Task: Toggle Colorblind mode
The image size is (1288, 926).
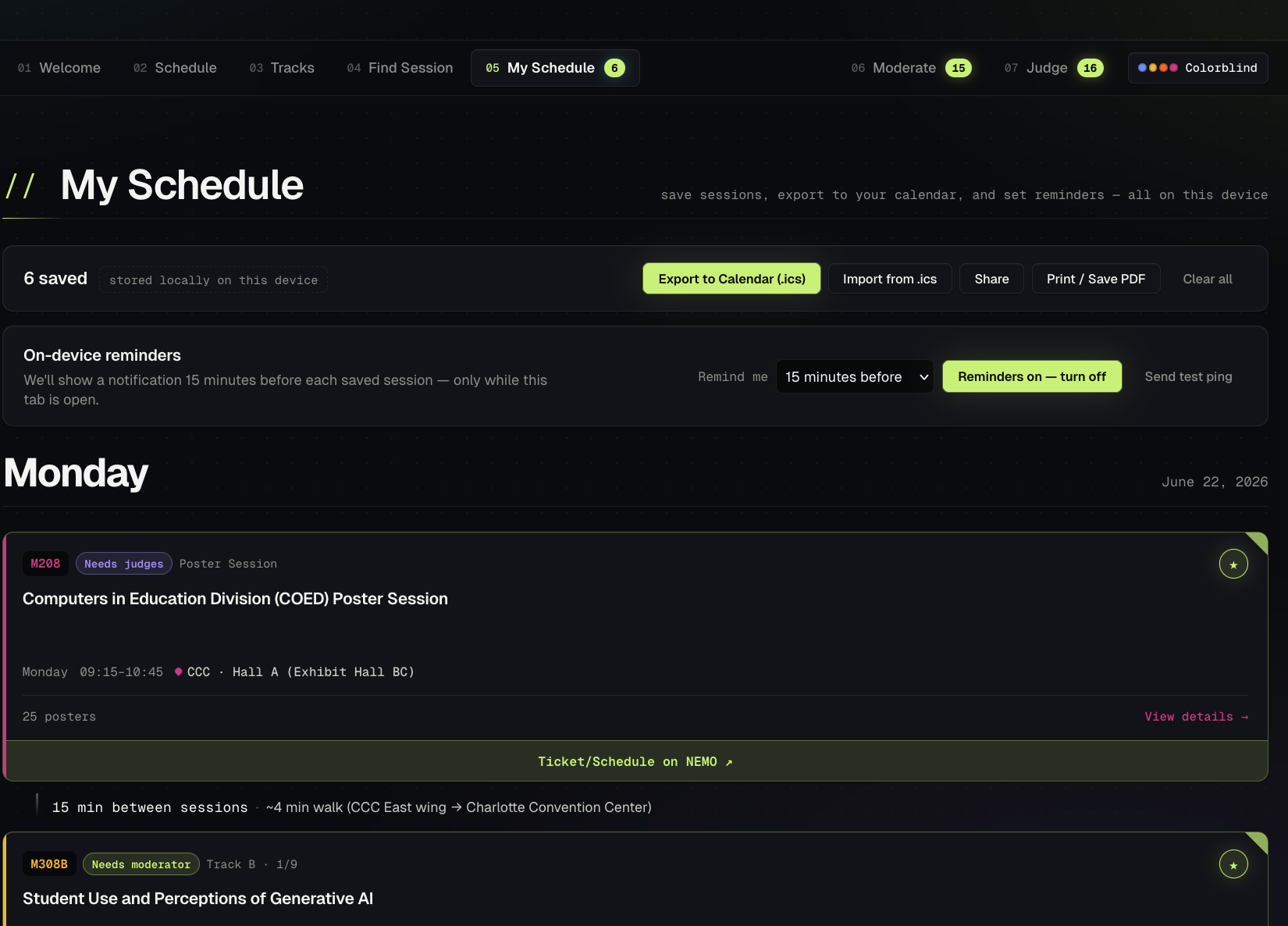Action: [x=1197, y=68]
